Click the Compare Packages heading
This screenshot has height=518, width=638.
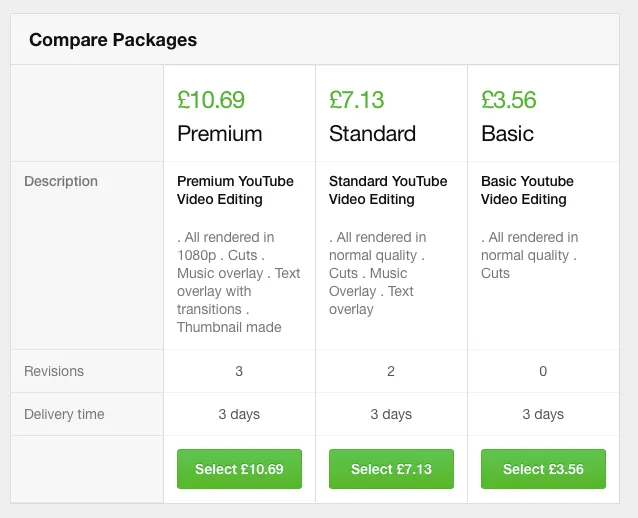pos(113,40)
